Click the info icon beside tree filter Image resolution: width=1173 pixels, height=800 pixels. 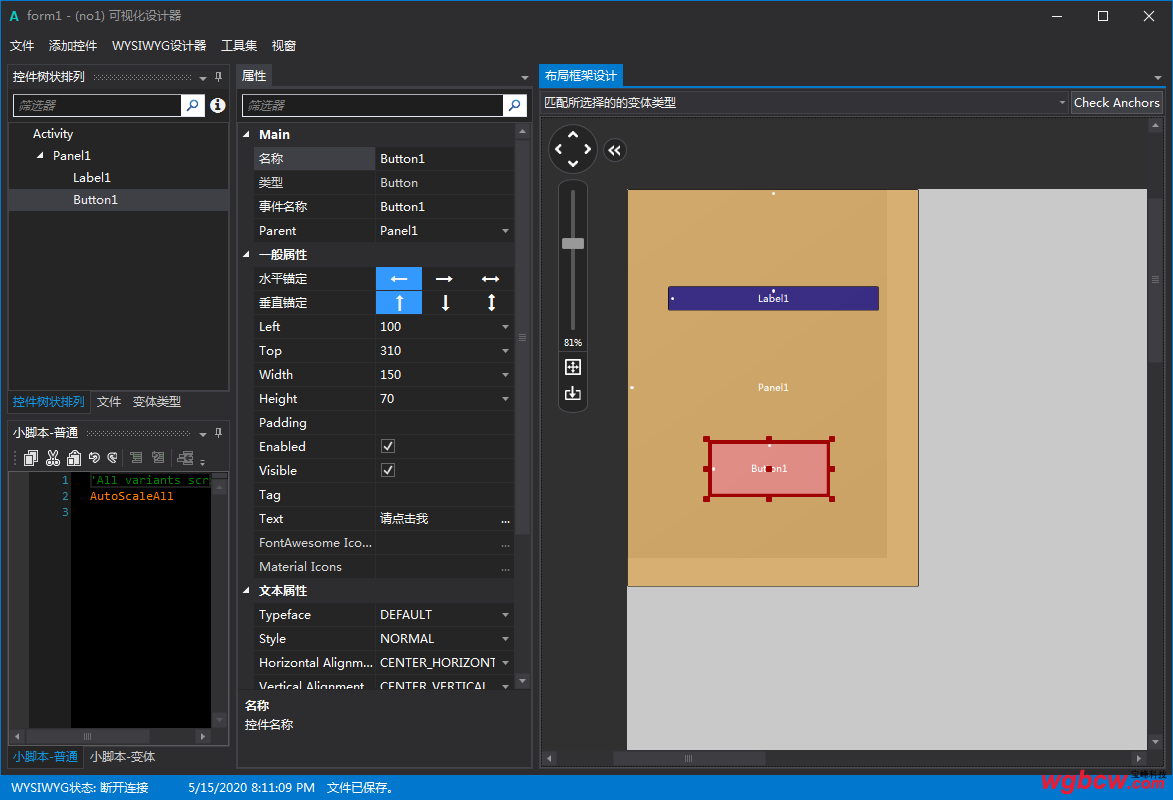(218, 105)
